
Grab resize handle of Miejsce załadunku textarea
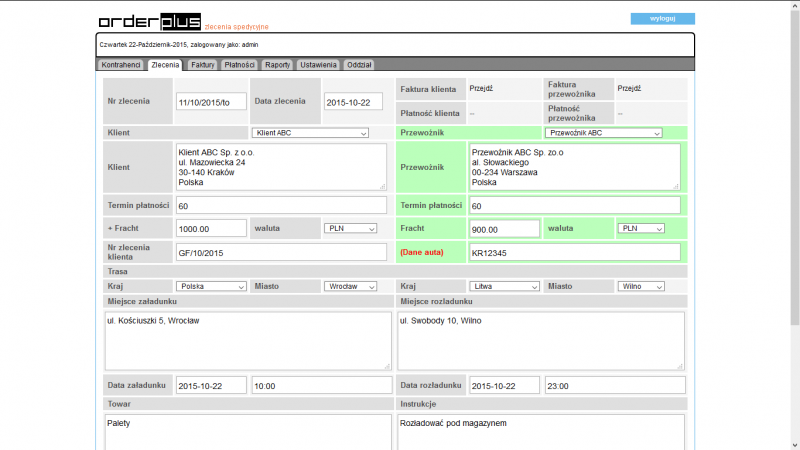pyautogui.click(x=387, y=366)
